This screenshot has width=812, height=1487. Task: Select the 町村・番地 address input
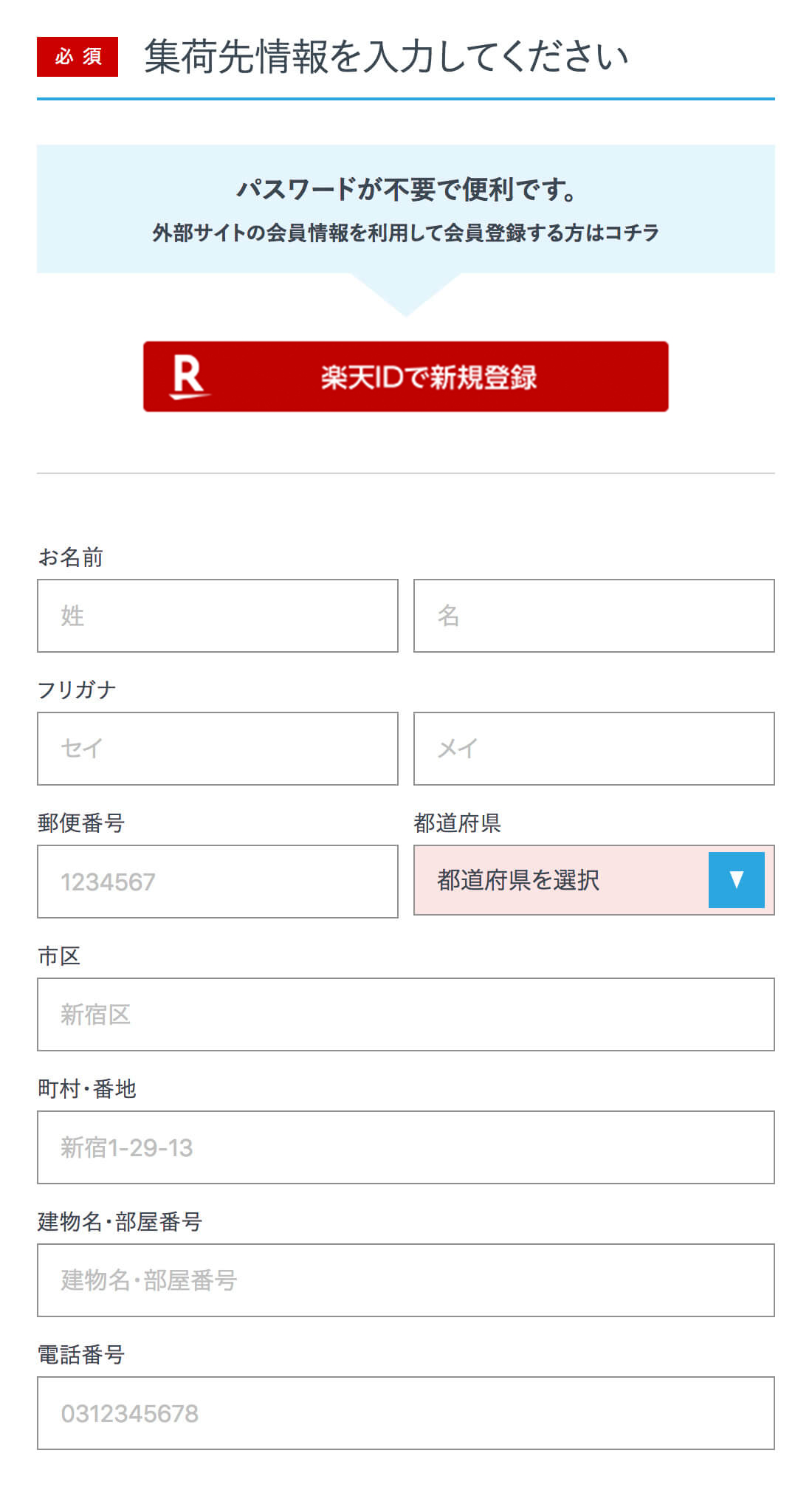pos(405,1147)
